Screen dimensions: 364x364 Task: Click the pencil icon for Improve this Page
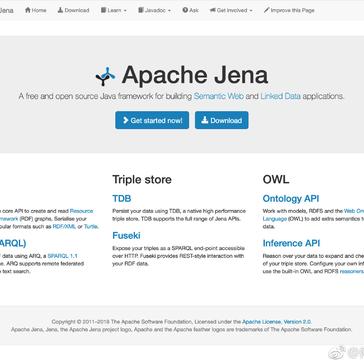click(266, 10)
